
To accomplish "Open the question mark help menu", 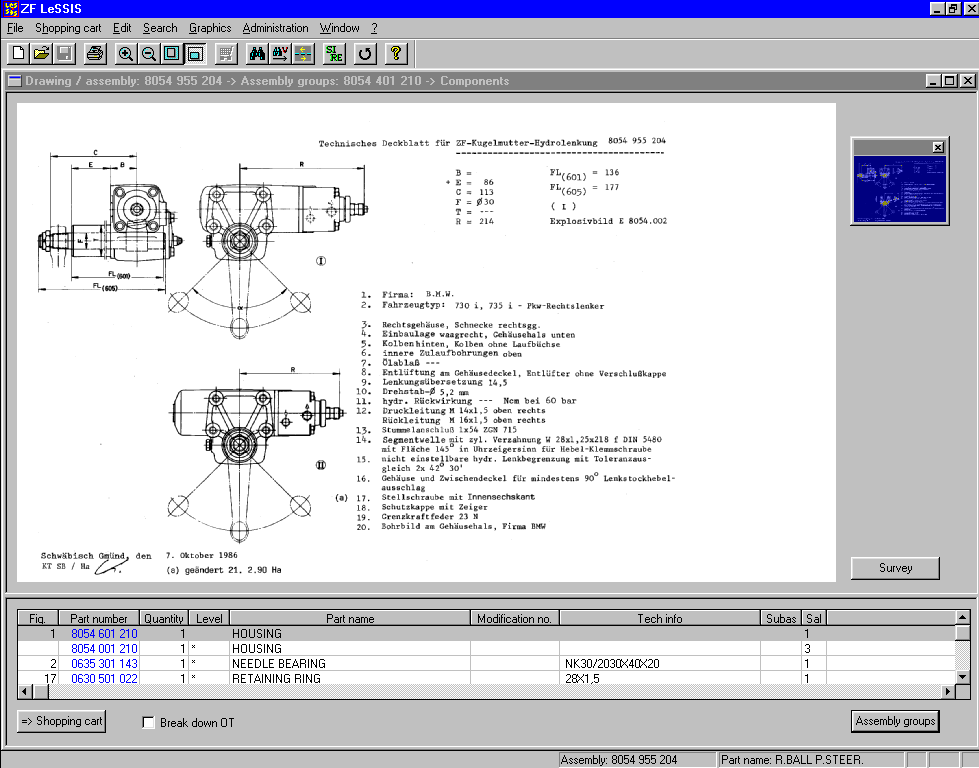I will tap(374, 28).
